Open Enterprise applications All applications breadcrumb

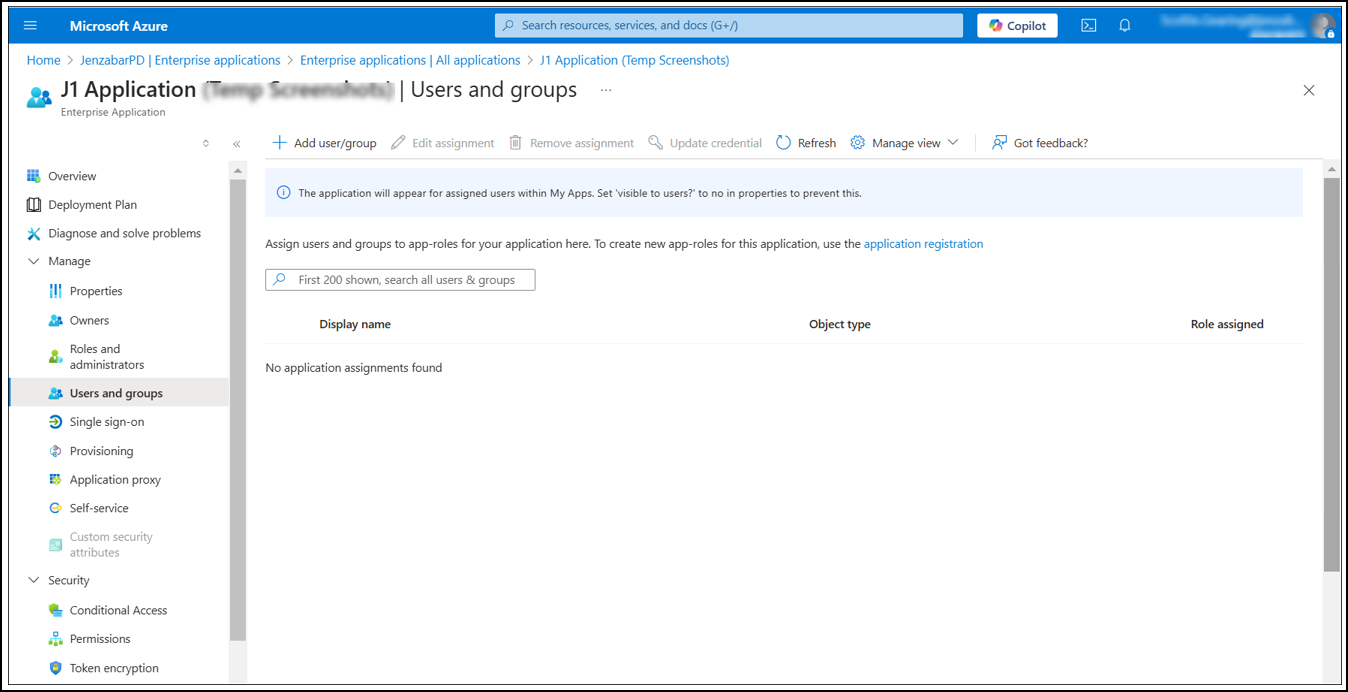410,60
